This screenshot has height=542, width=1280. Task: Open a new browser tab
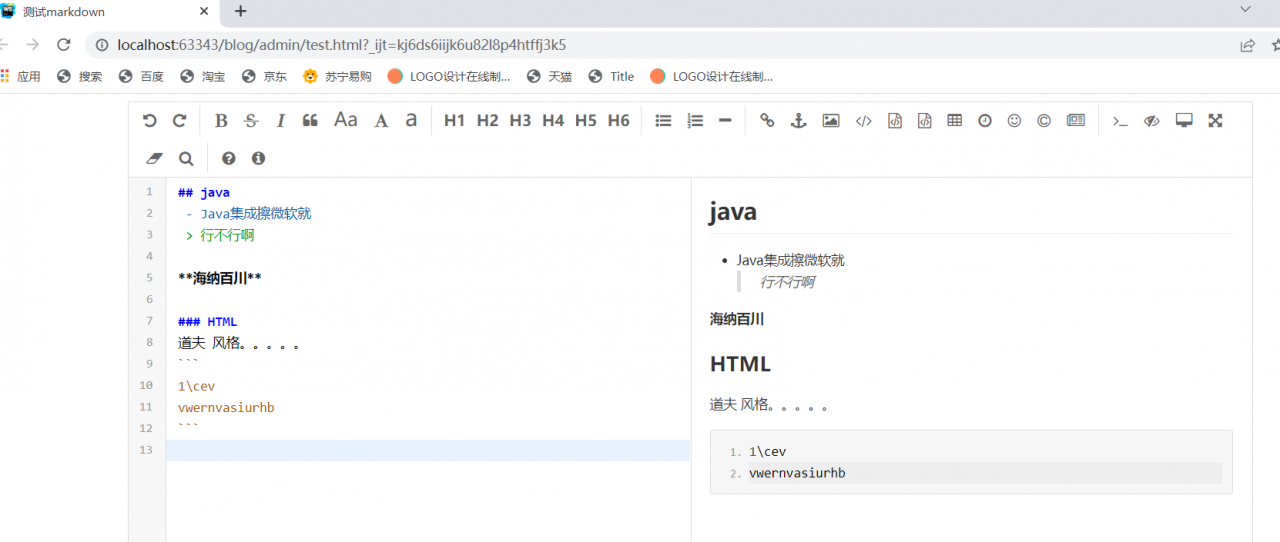pyautogui.click(x=240, y=12)
